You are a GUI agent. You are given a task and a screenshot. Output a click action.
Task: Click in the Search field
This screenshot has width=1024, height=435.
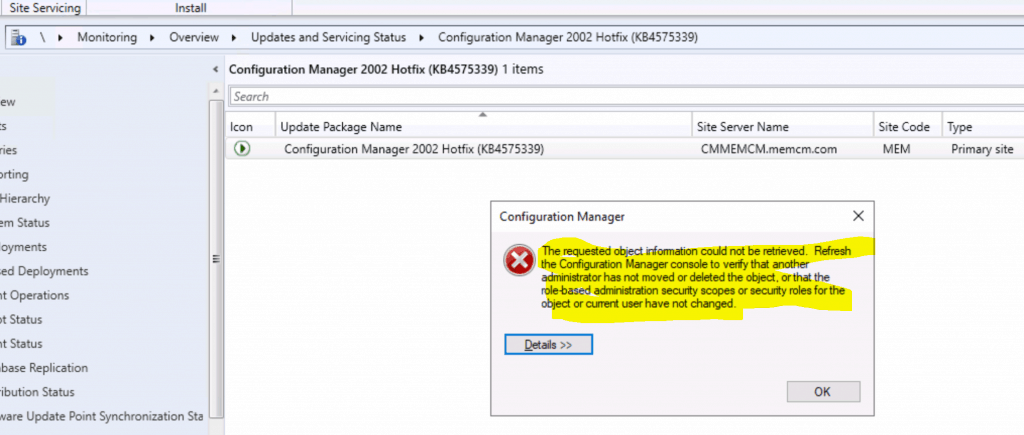tap(626, 97)
